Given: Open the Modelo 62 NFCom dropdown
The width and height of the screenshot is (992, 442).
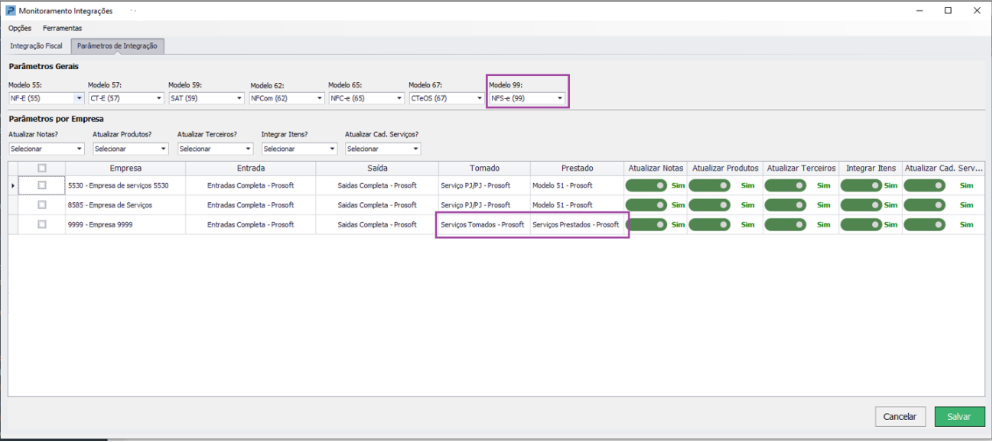Looking at the screenshot, I should pos(287,98).
